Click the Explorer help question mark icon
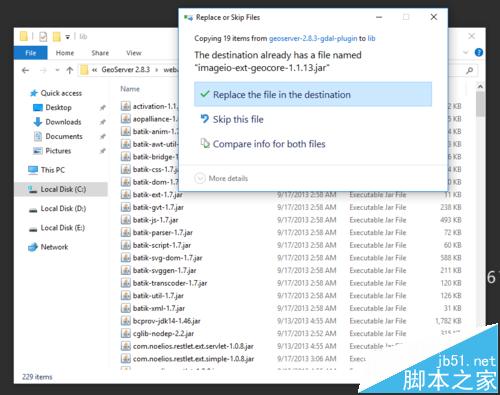 (479, 52)
